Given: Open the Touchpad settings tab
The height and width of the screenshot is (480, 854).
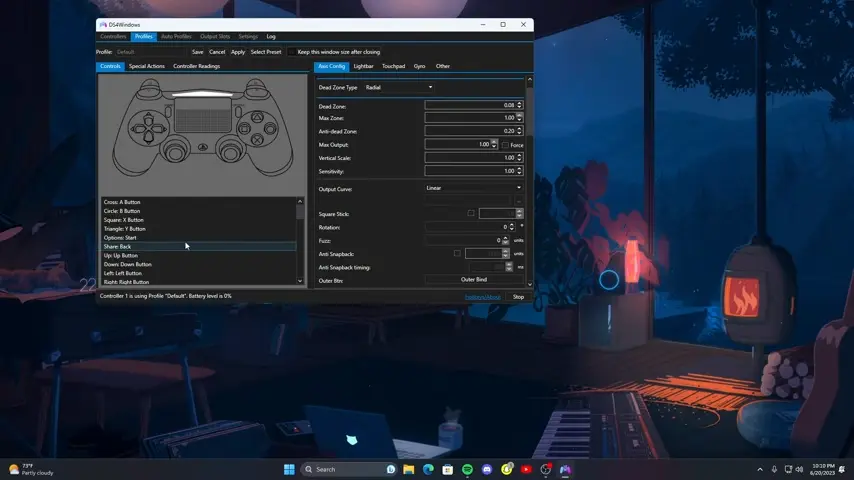Looking at the screenshot, I should (393, 66).
